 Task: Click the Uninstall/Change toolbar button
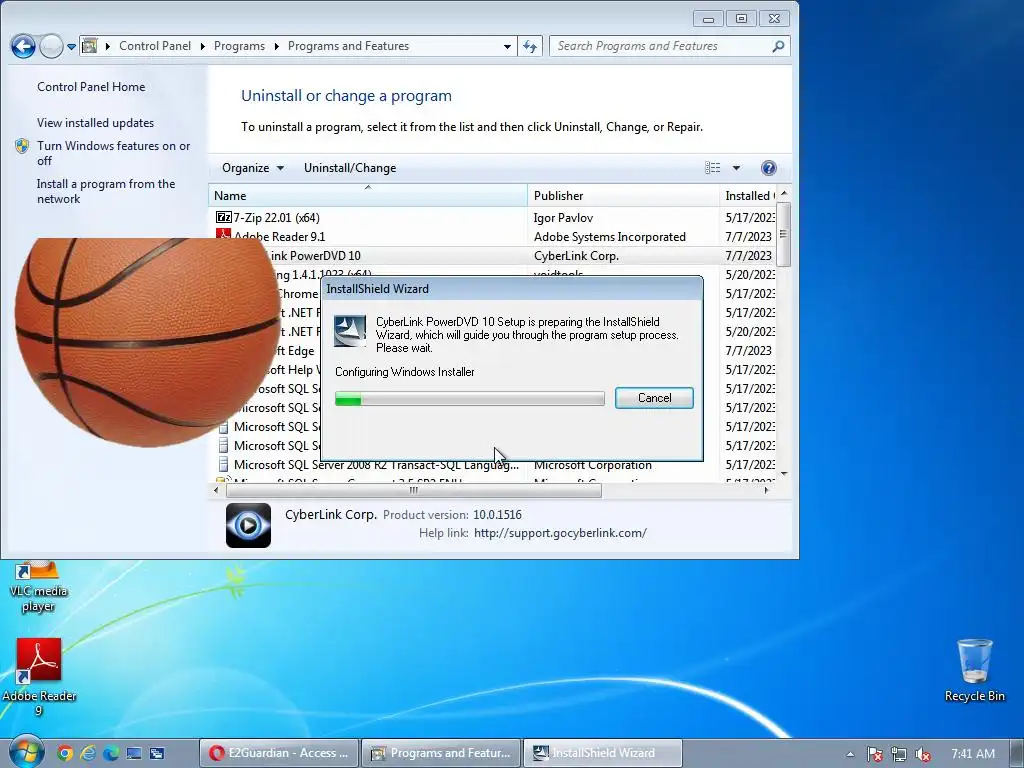tap(349, 168)
